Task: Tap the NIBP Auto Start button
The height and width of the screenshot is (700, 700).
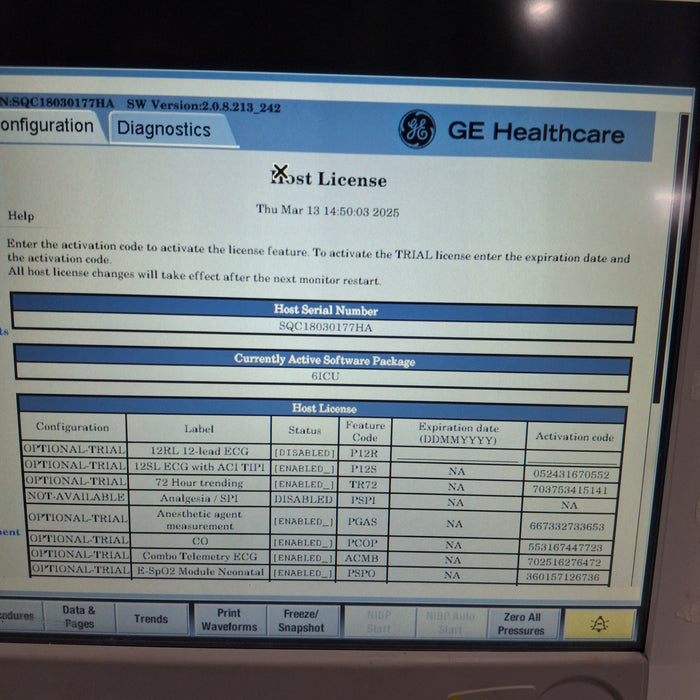Action: coord(450,622)
